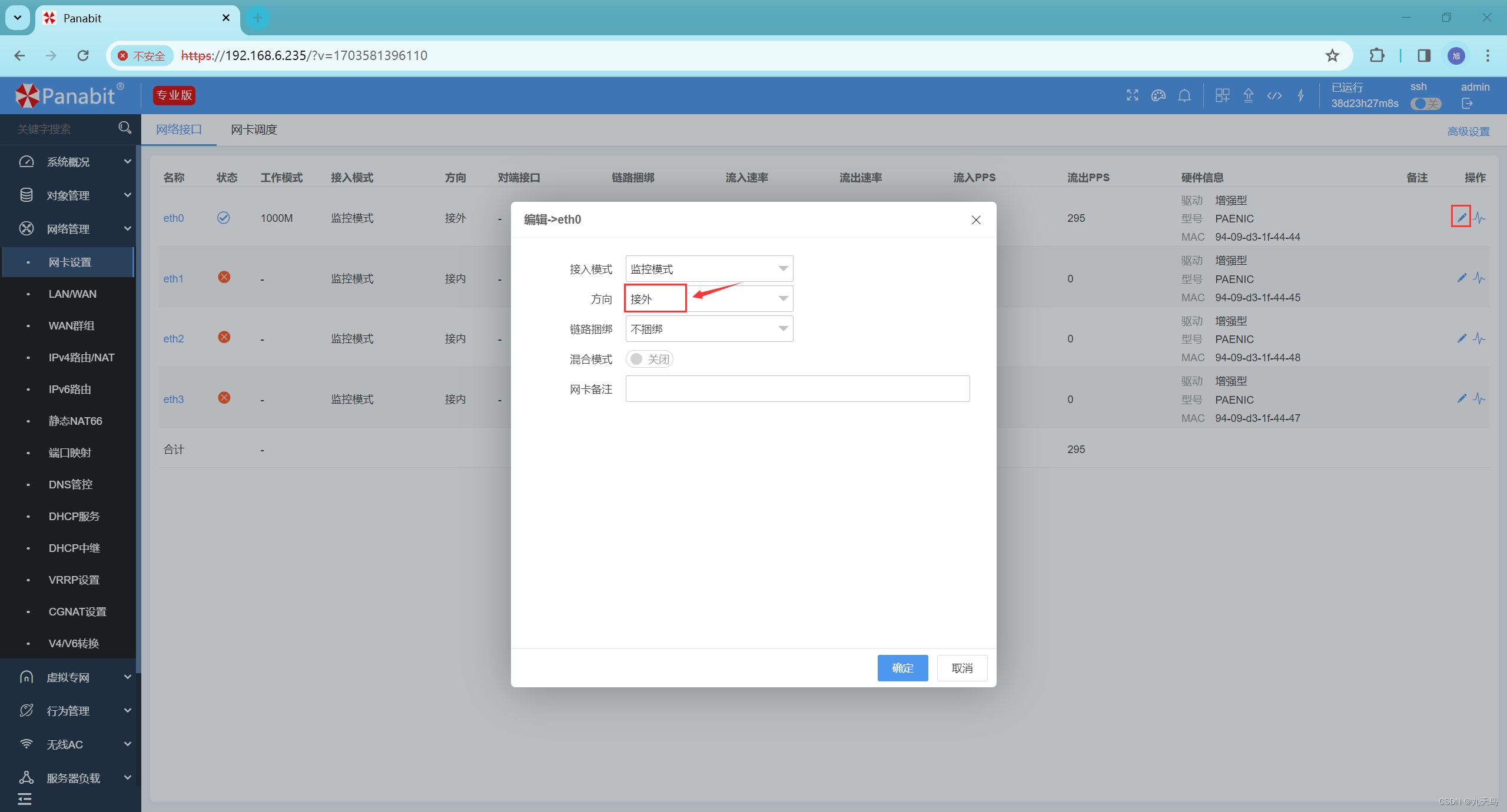Open LAN/WAN in the sidebar menu

pyautogui.click(x=72, y=294)
